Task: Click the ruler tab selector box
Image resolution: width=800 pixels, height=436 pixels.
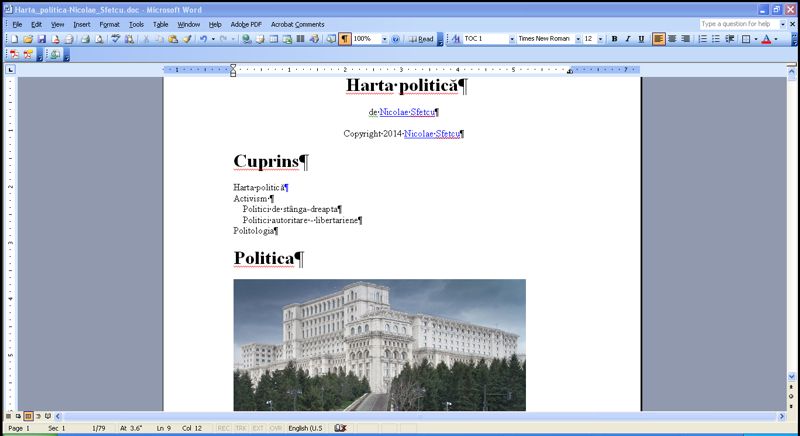Action: coord(10,69)
